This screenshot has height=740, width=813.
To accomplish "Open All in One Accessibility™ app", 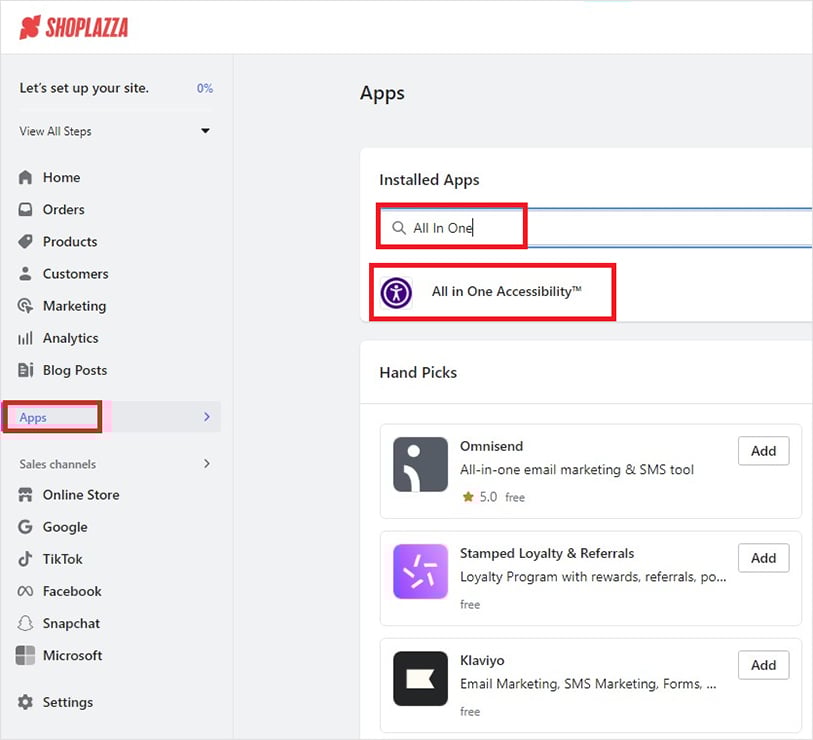I will pyautogui.click(x=507, y=291).
